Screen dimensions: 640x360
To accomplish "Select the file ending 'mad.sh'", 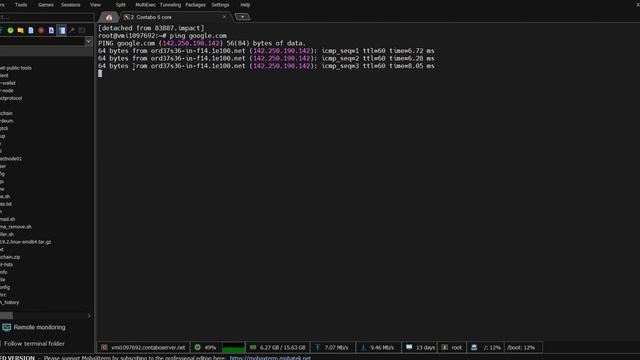I will click(x=7, y=219).
